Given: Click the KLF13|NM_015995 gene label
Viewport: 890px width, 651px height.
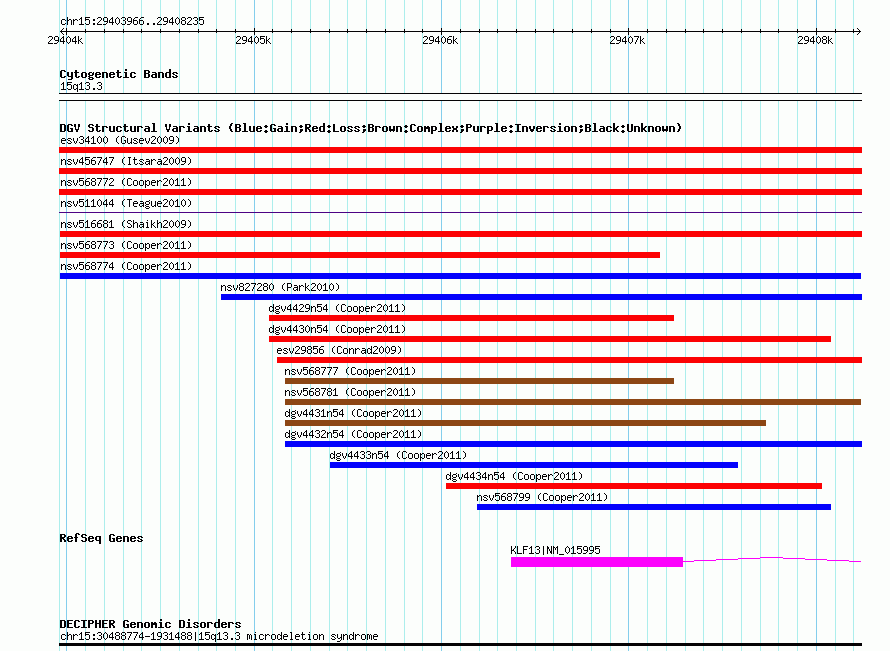Looking at the screenshot, I should click(x=555, y=550).
